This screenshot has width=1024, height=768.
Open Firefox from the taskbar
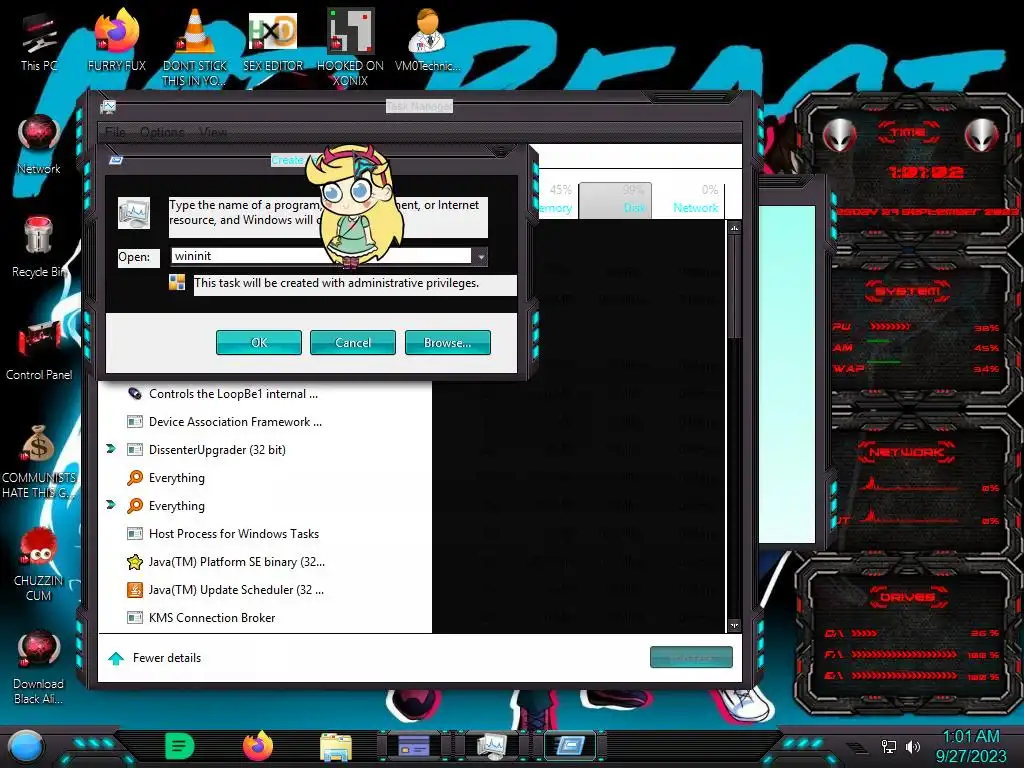[258, 746]
